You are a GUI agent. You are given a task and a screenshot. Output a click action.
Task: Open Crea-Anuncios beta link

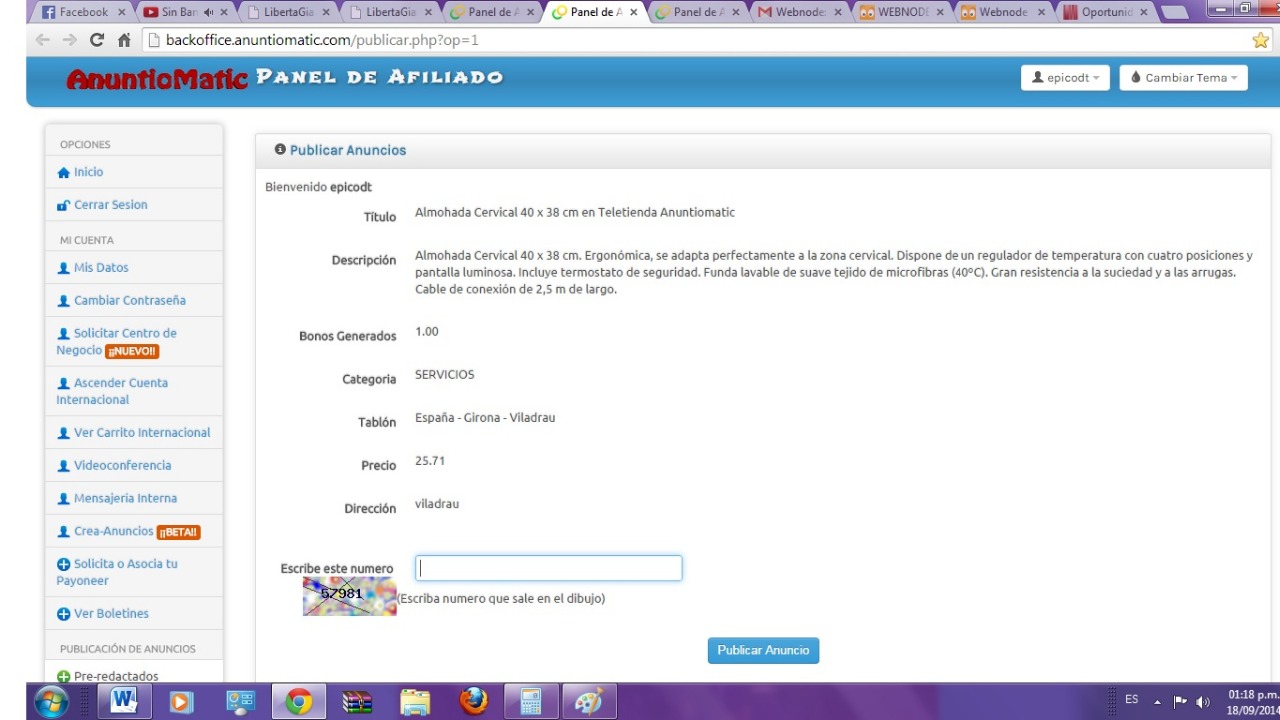[113, 532]
